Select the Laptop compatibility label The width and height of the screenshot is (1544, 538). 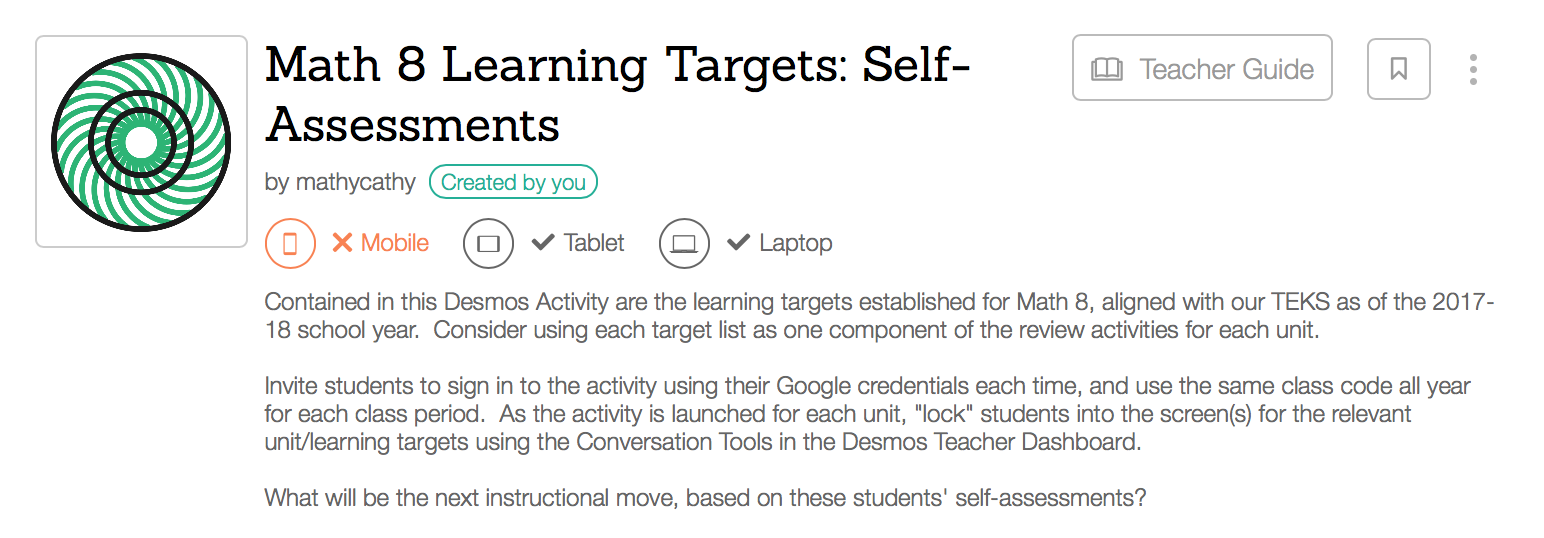[x=795, y=243]
